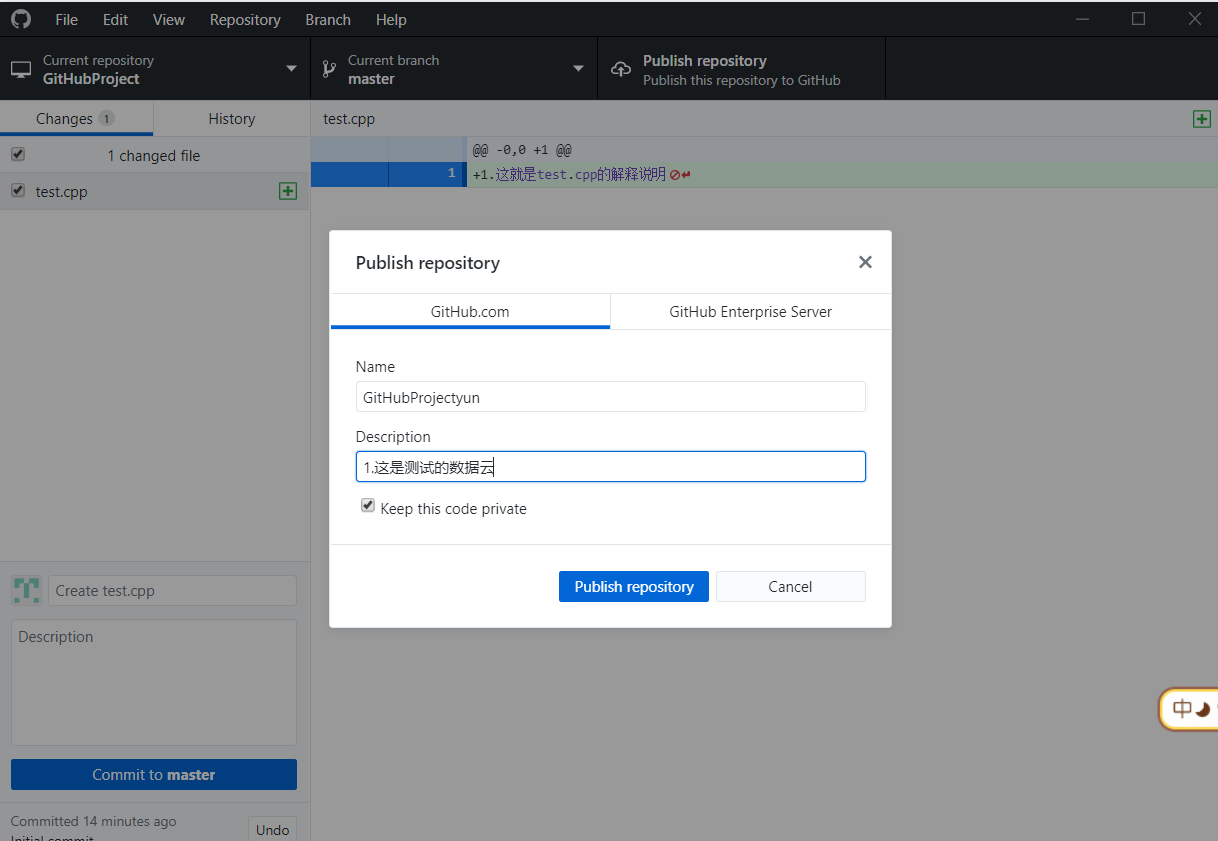Open the Branch menu
The height and width of the screenshot is (841, 1218).
click(x=328, y=19)
